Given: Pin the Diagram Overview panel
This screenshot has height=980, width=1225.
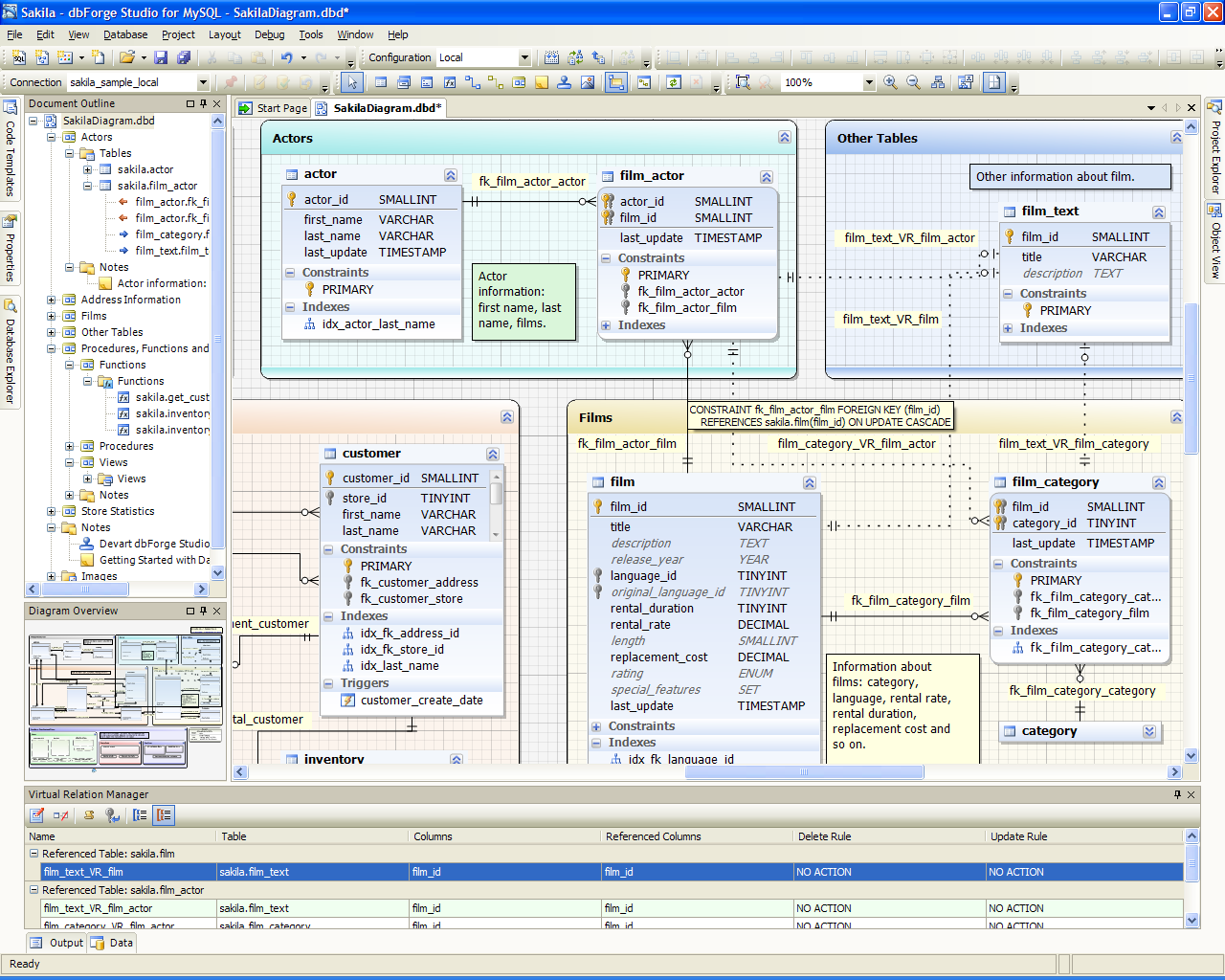Looking at the screenshot, I should point(203,611).
